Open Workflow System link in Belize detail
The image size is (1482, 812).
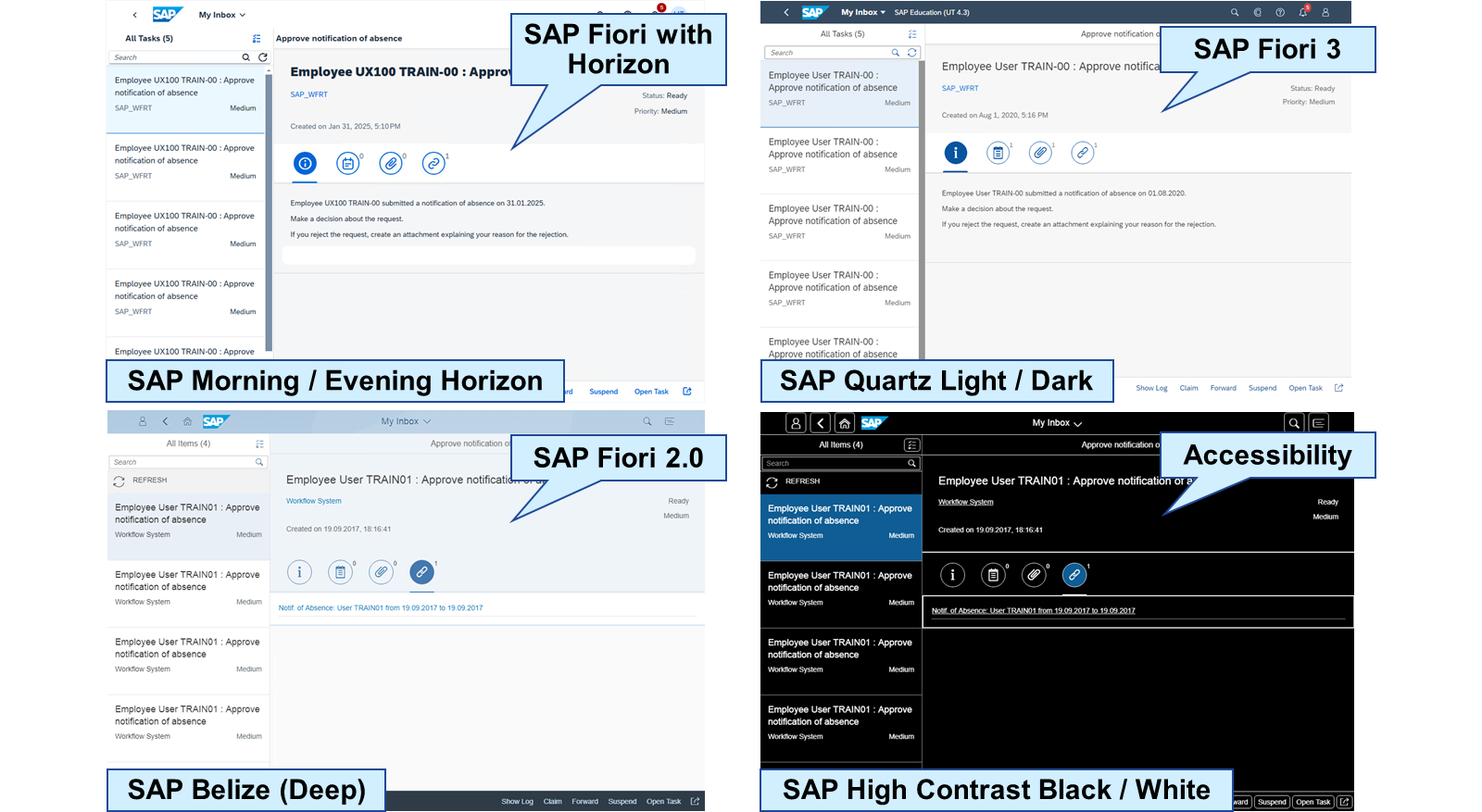click(314, 501)
